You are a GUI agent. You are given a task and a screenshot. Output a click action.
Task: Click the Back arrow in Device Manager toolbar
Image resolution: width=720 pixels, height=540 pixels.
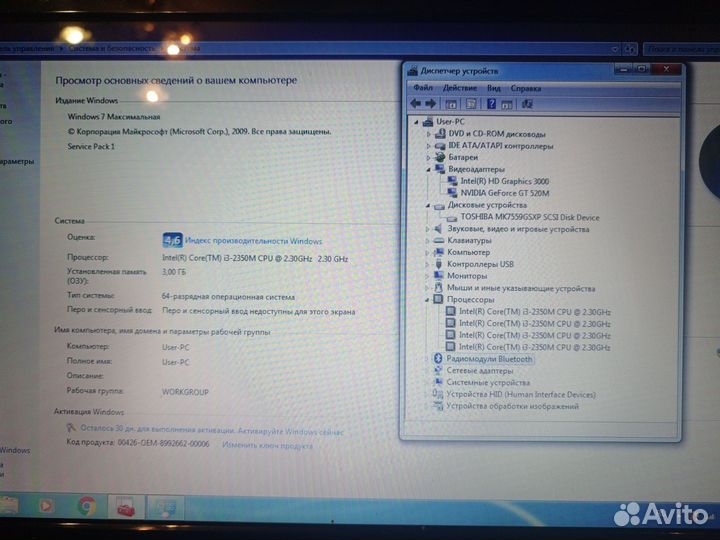click(x=416, y=104)
